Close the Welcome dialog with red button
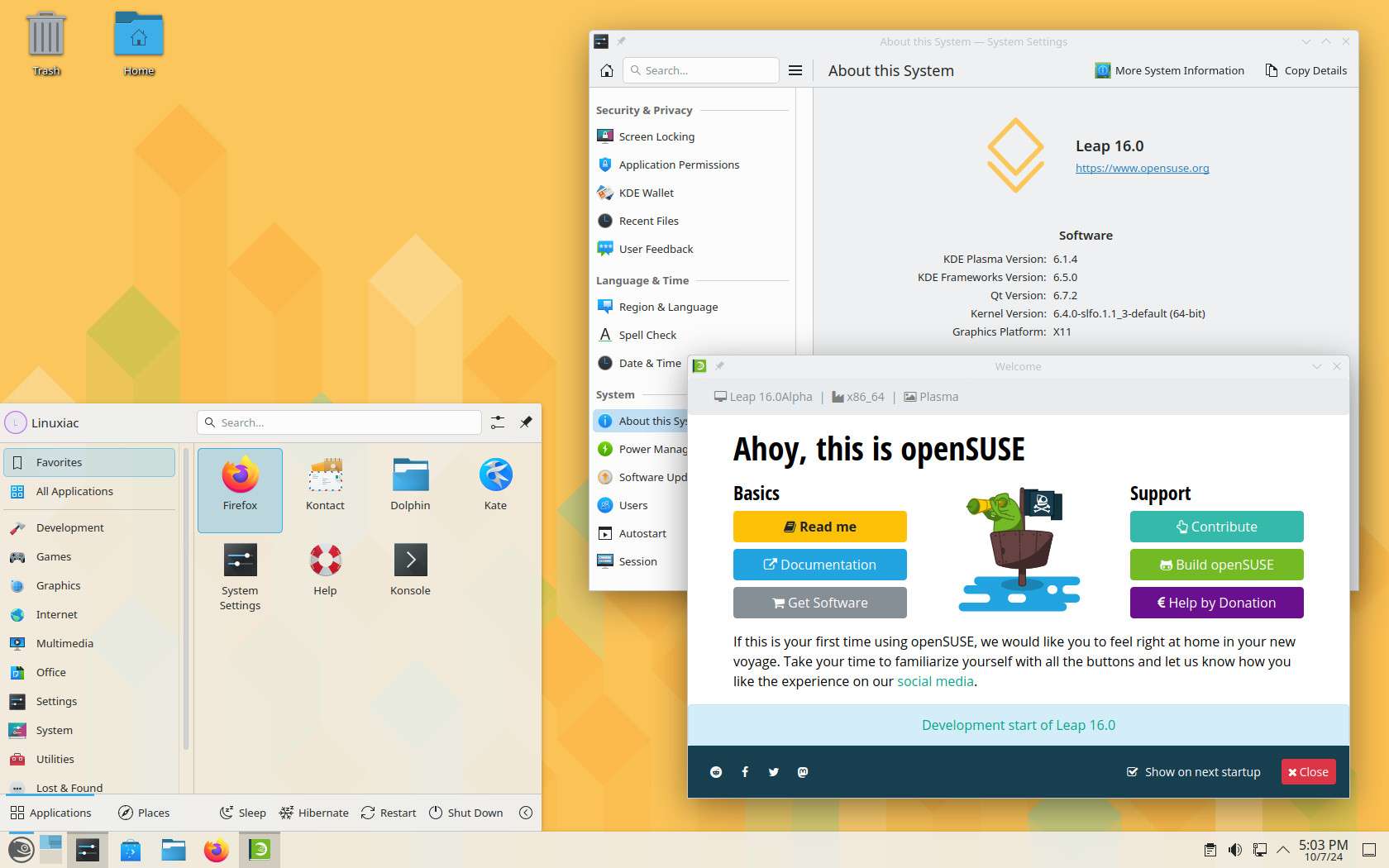This screenshot has width=1389, height=868. (1309, 772)
